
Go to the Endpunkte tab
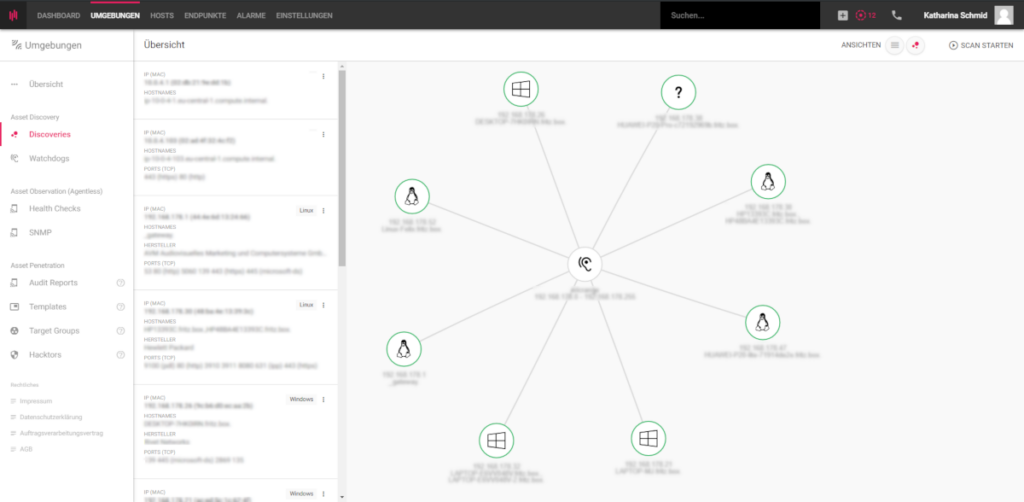click(205, 15)
